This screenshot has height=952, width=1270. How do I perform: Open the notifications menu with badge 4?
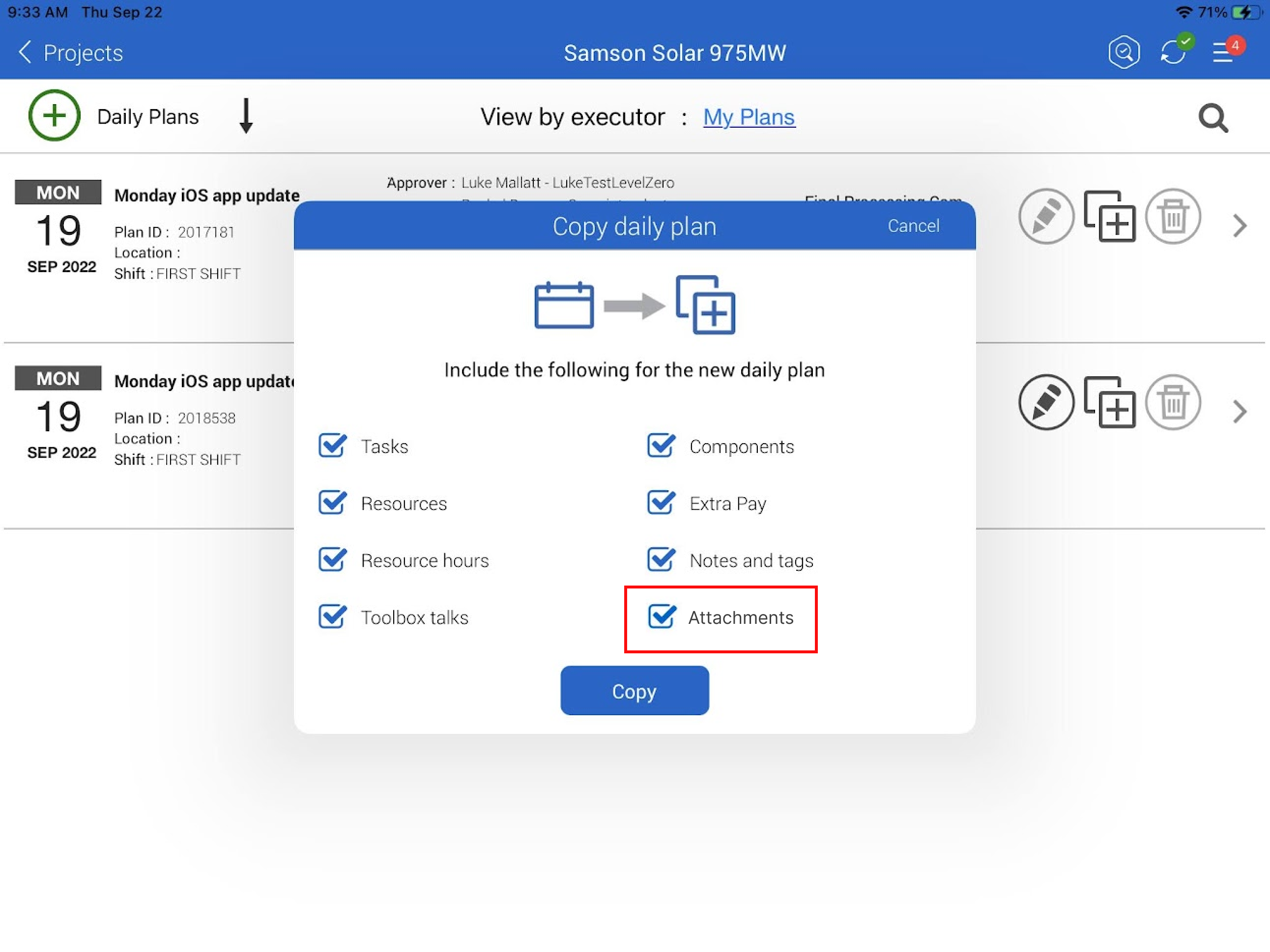1223,53
